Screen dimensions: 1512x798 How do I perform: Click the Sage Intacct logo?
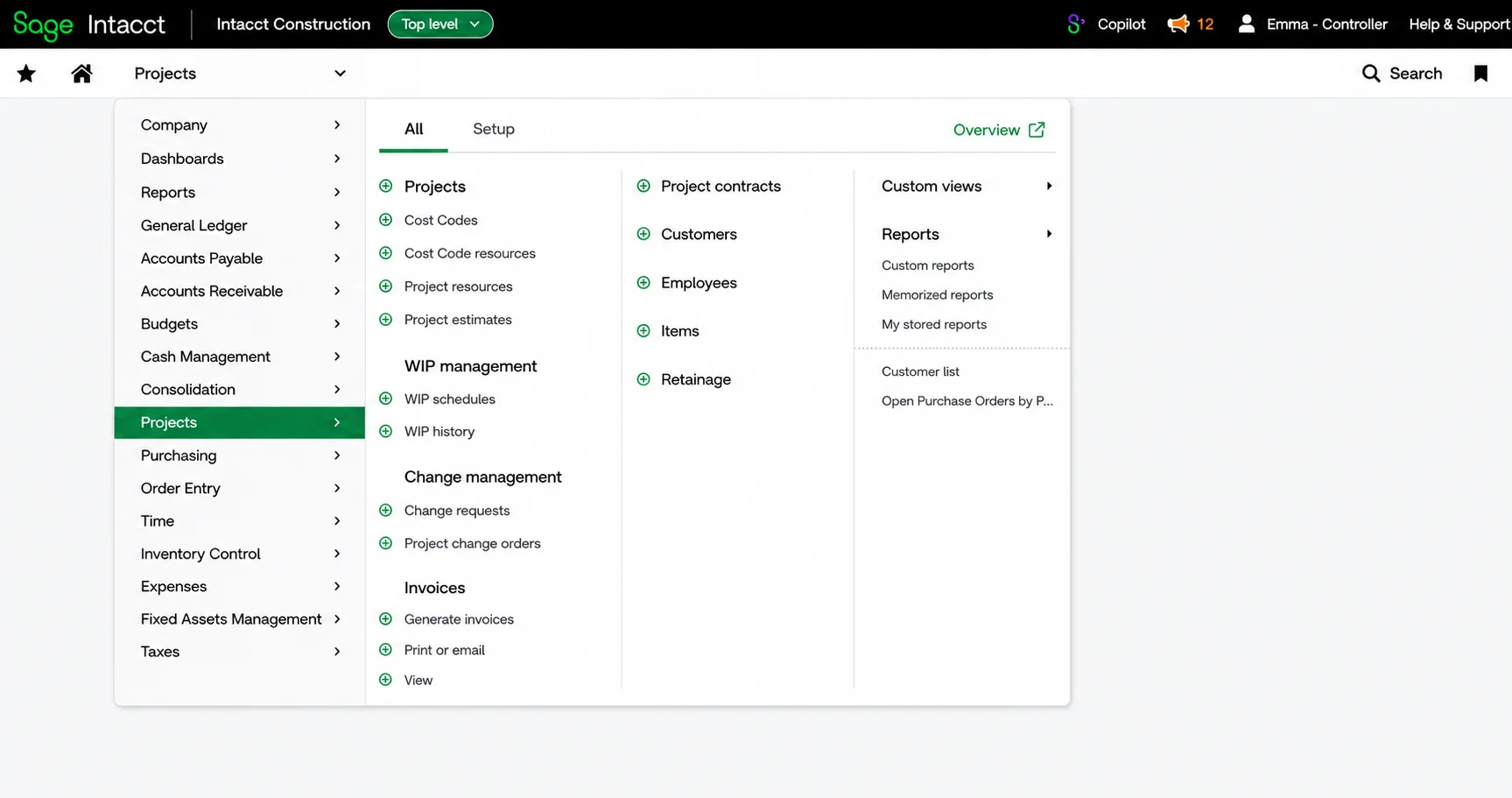88,25
